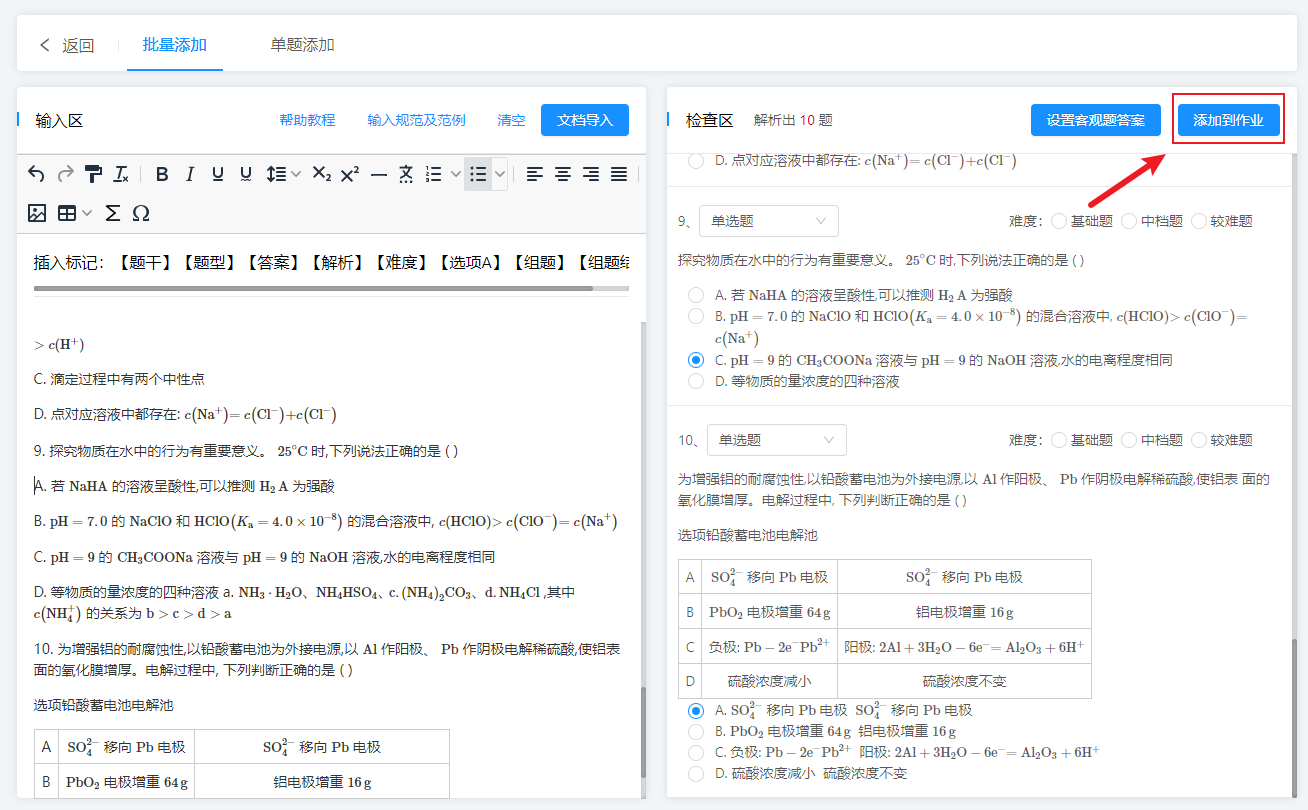Click the line spacing icon
1308x810 pixels.
[x=277, y=174]
